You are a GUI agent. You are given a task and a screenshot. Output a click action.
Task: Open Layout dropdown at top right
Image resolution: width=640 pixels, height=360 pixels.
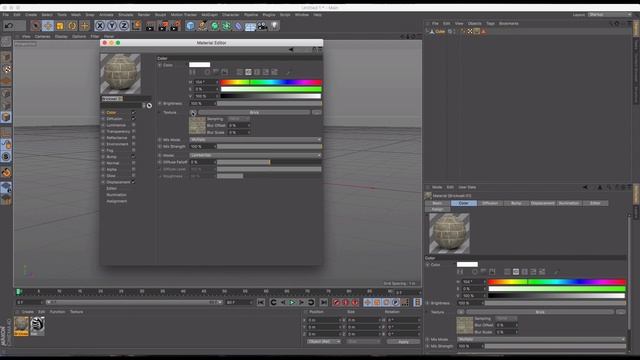click(609, 15)
